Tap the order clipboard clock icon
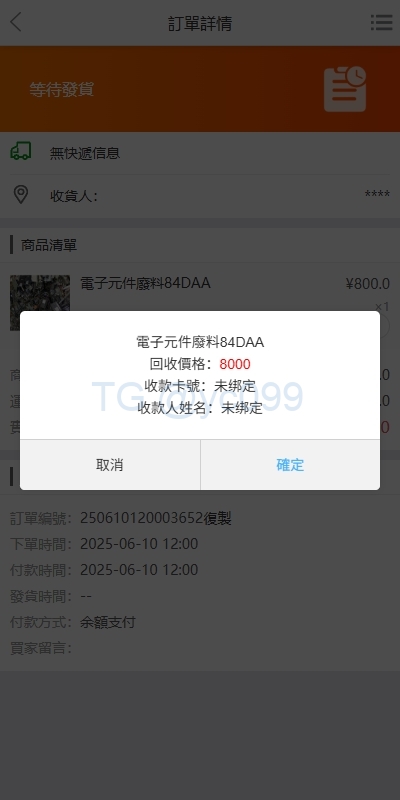The image size is (400, 800). [345, 89]
